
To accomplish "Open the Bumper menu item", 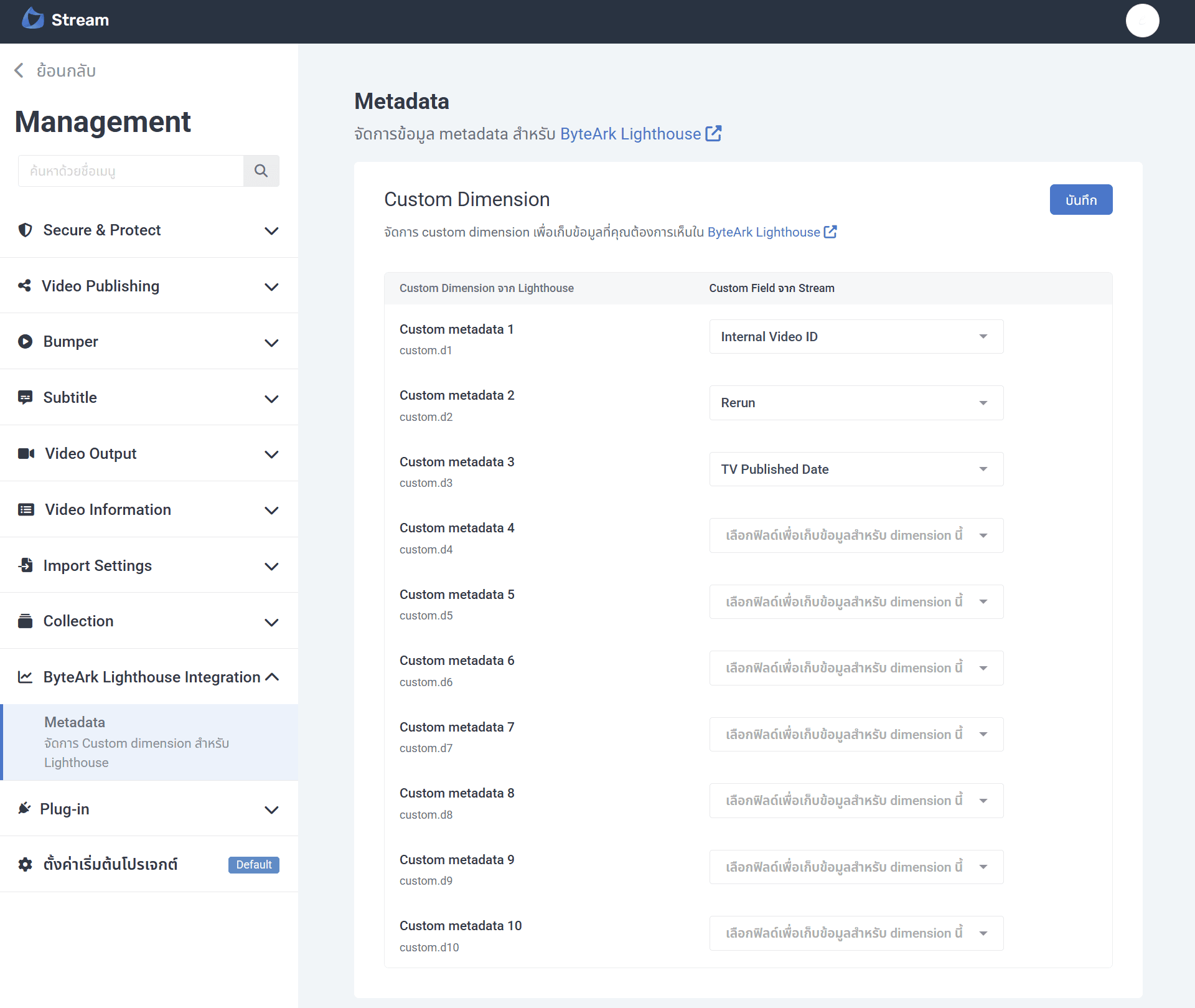I will point(149,341).
